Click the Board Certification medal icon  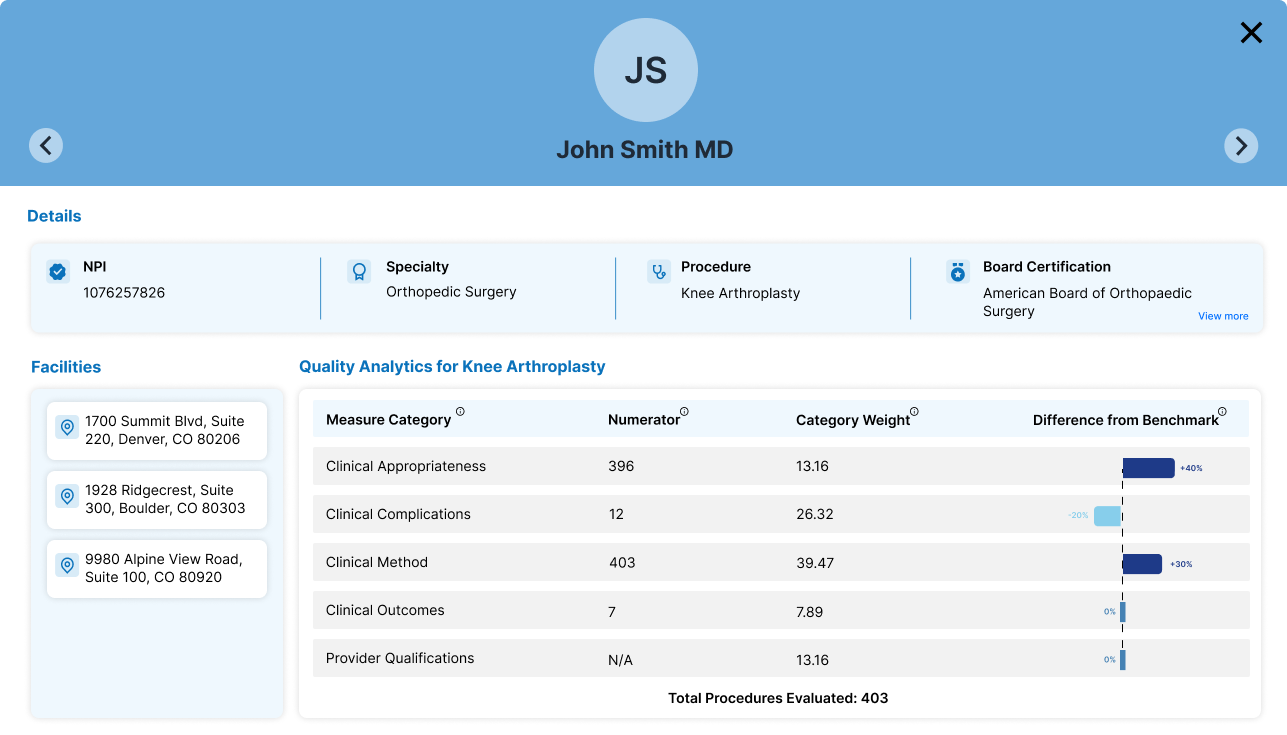958,271
